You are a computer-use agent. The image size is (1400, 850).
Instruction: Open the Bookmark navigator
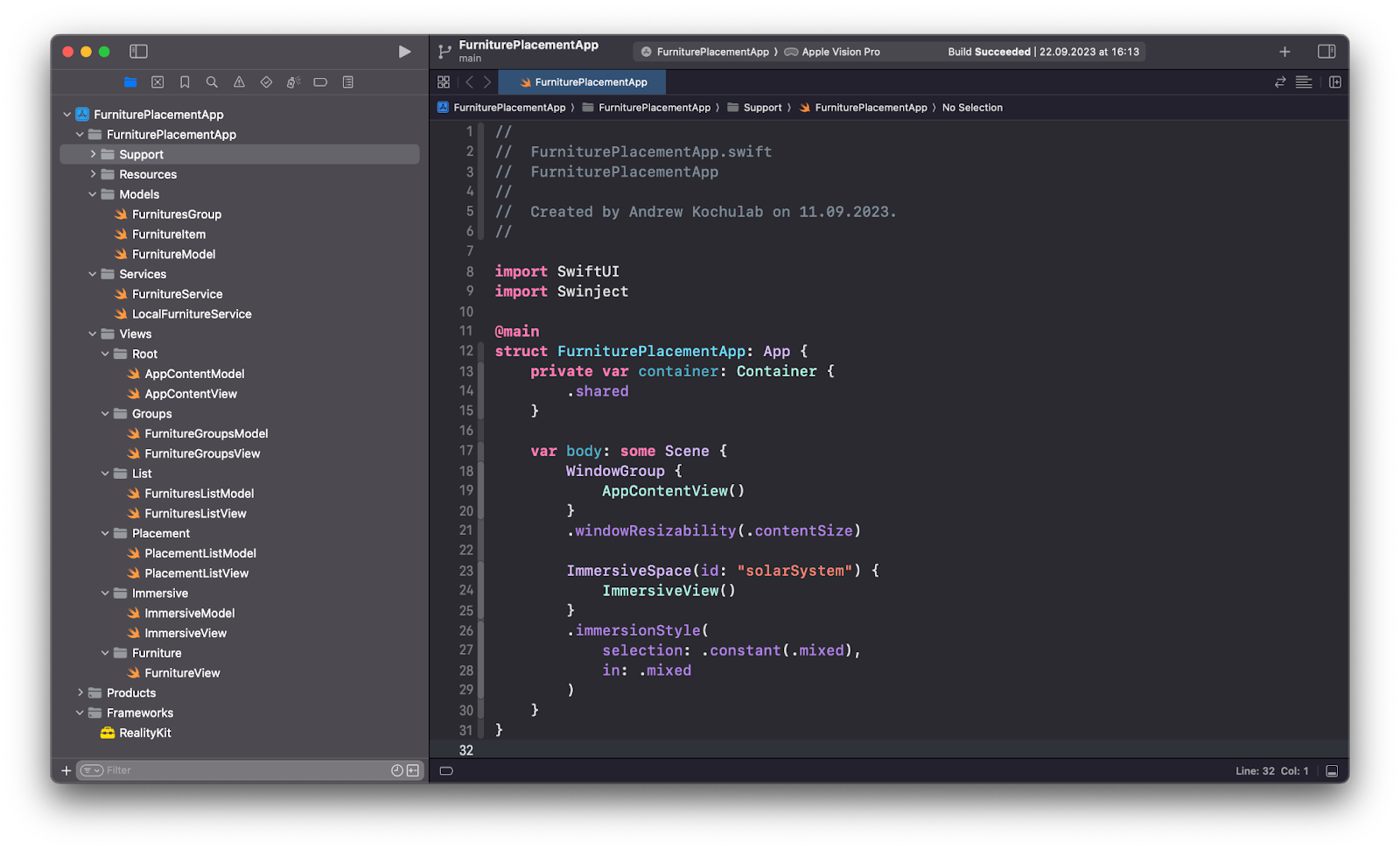tap(185, 82)
